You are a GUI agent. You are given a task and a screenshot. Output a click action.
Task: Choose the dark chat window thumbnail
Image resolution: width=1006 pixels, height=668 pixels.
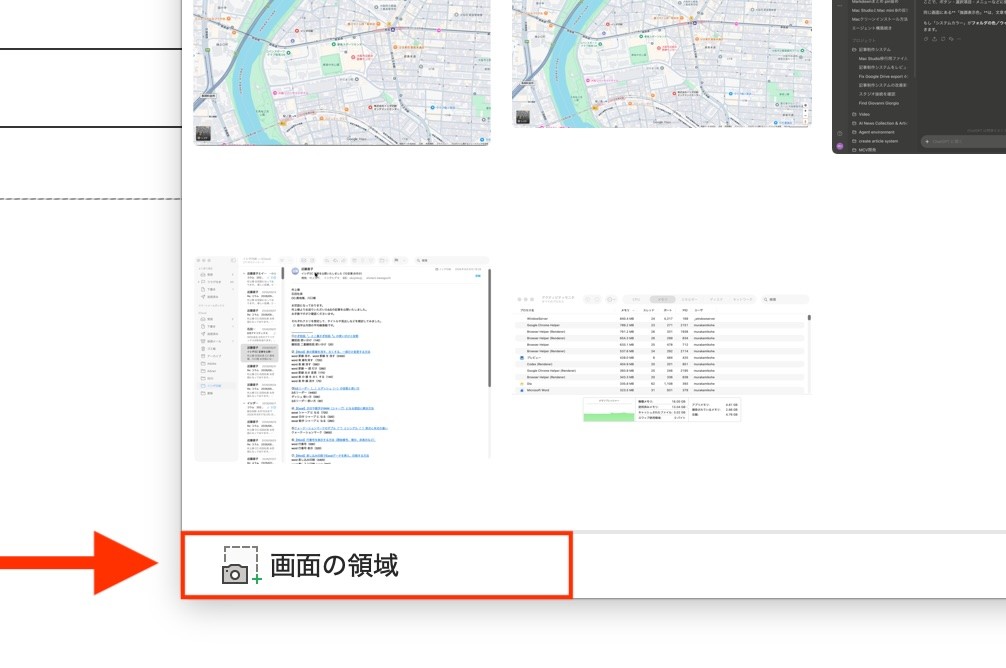(x=919, y=76)
